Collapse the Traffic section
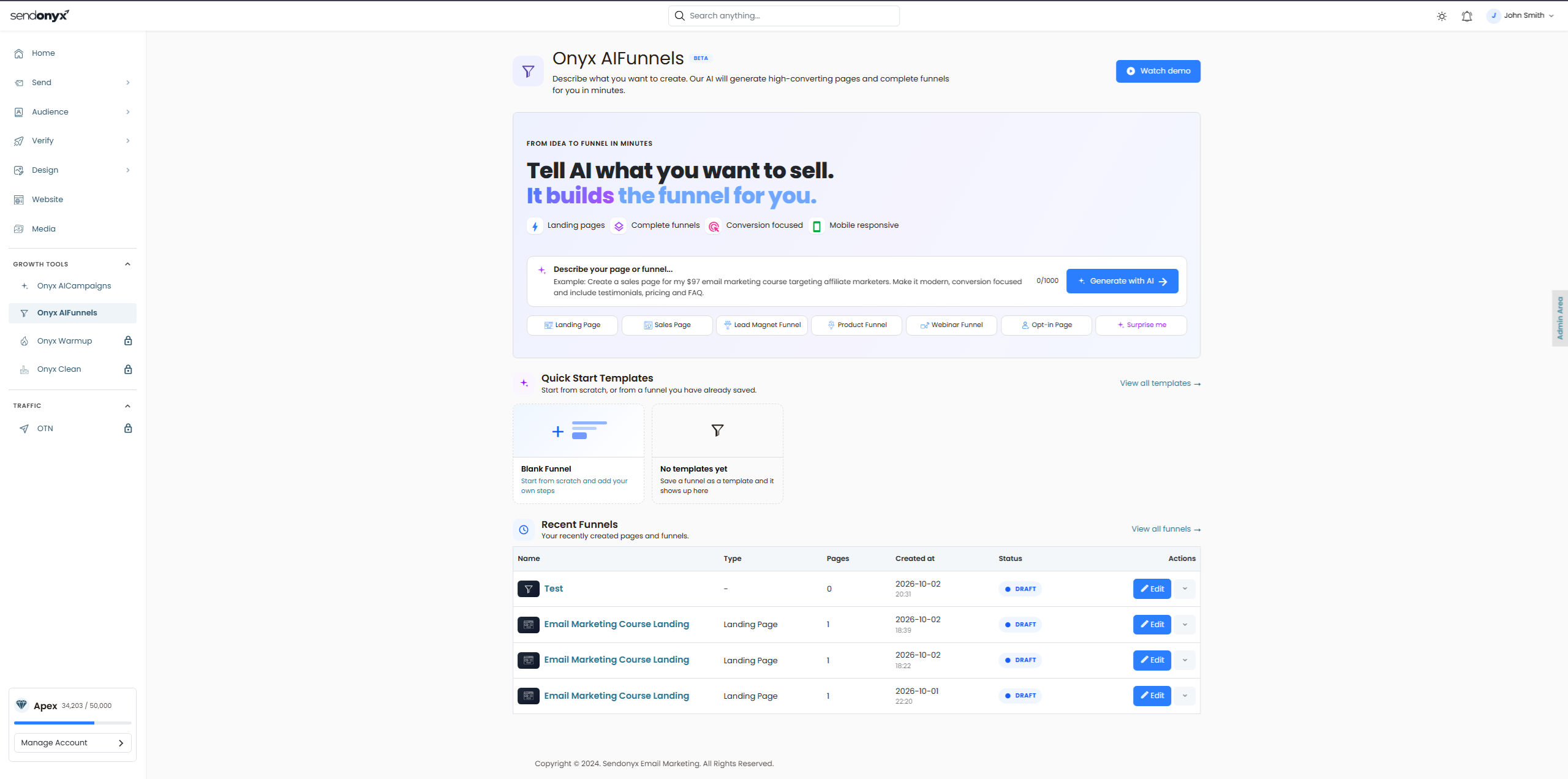The width and height of the screenshot is (1568, 779). point(127,406)
